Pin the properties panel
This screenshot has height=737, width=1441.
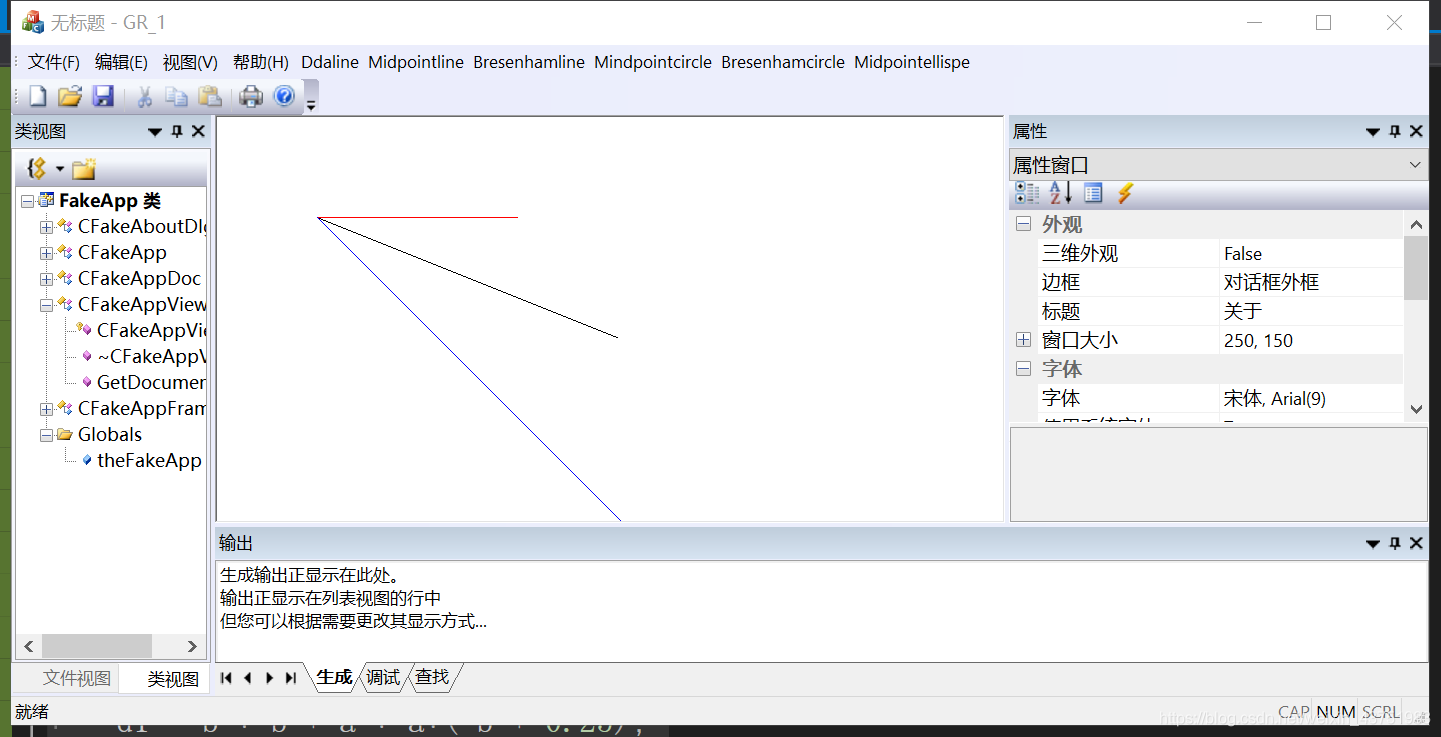(1395, 131)
